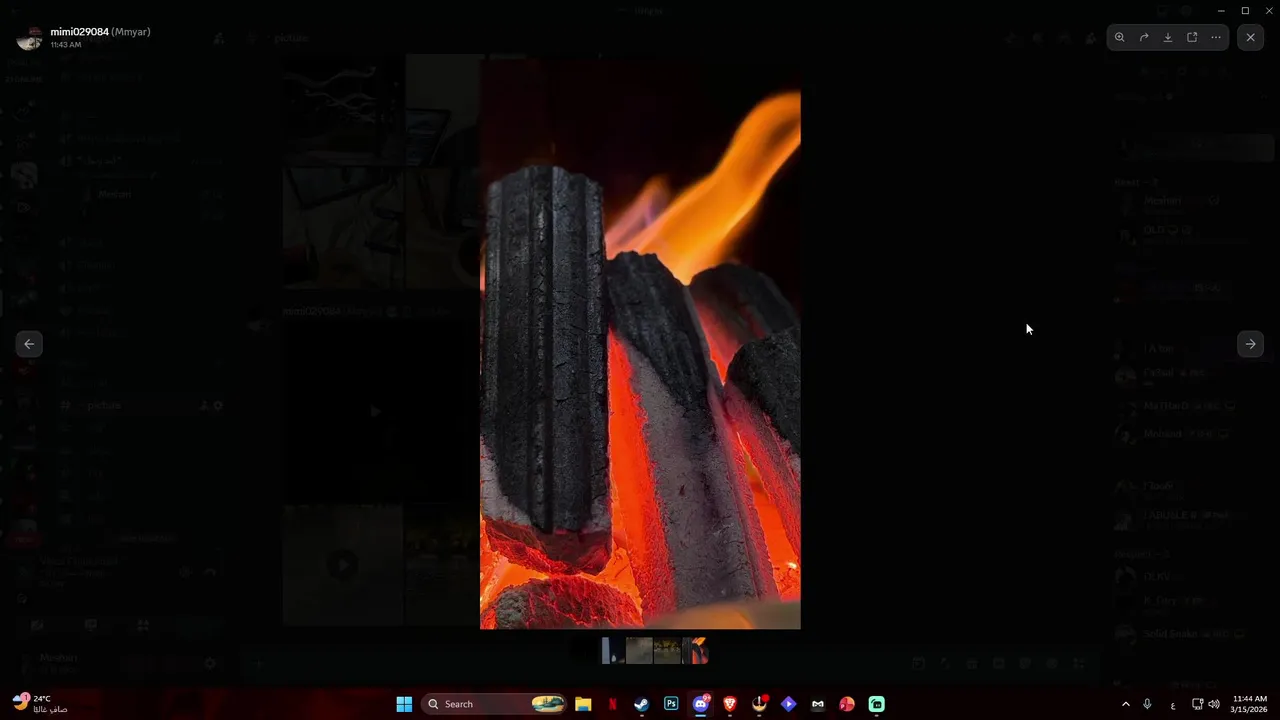Go to the previous image with left arrow

29,344
